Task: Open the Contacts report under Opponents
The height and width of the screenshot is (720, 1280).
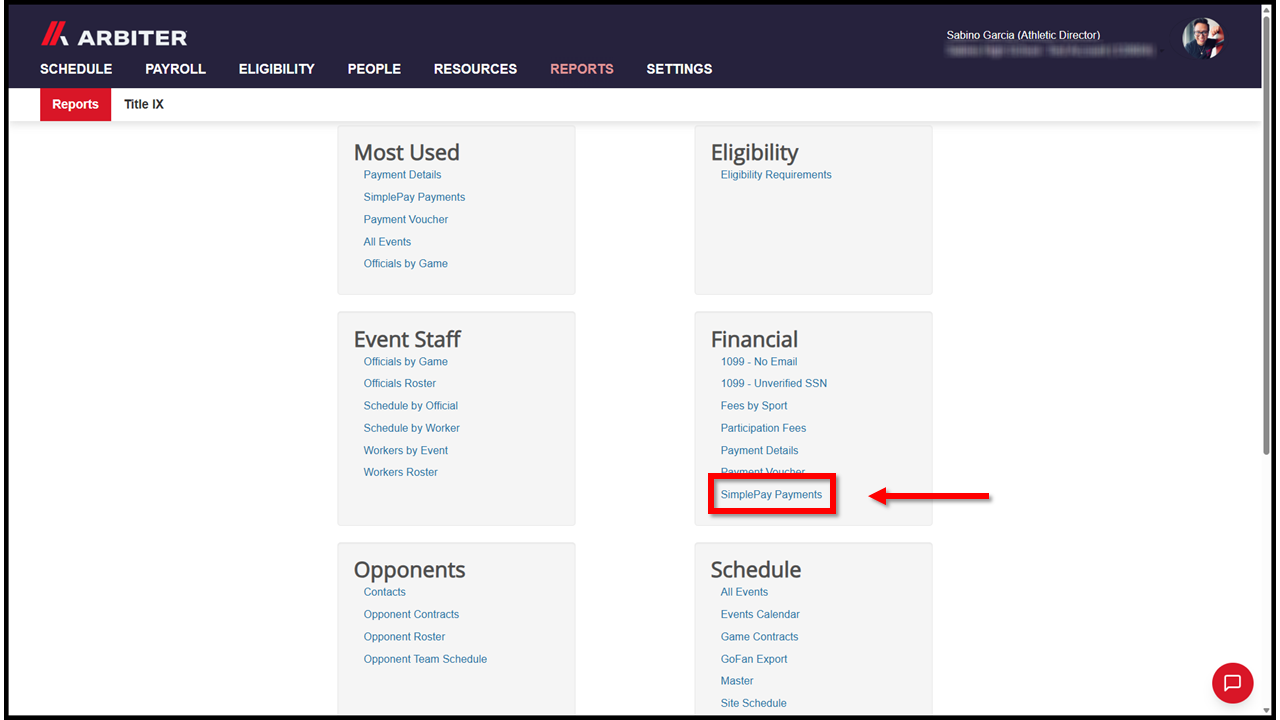Action: pyautogui.click(x=384, y=592)
